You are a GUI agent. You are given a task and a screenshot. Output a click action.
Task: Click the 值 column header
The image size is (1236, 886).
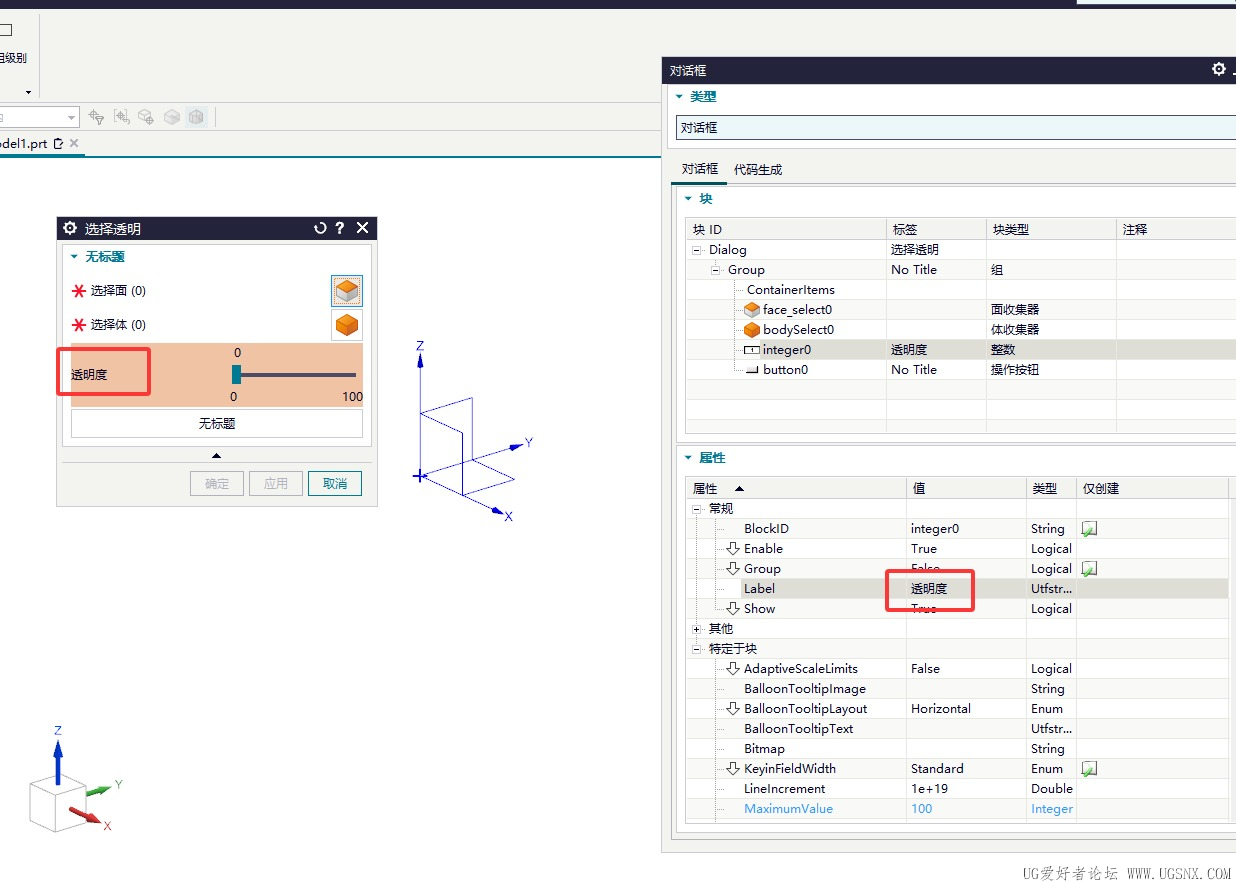click(966, 489)
